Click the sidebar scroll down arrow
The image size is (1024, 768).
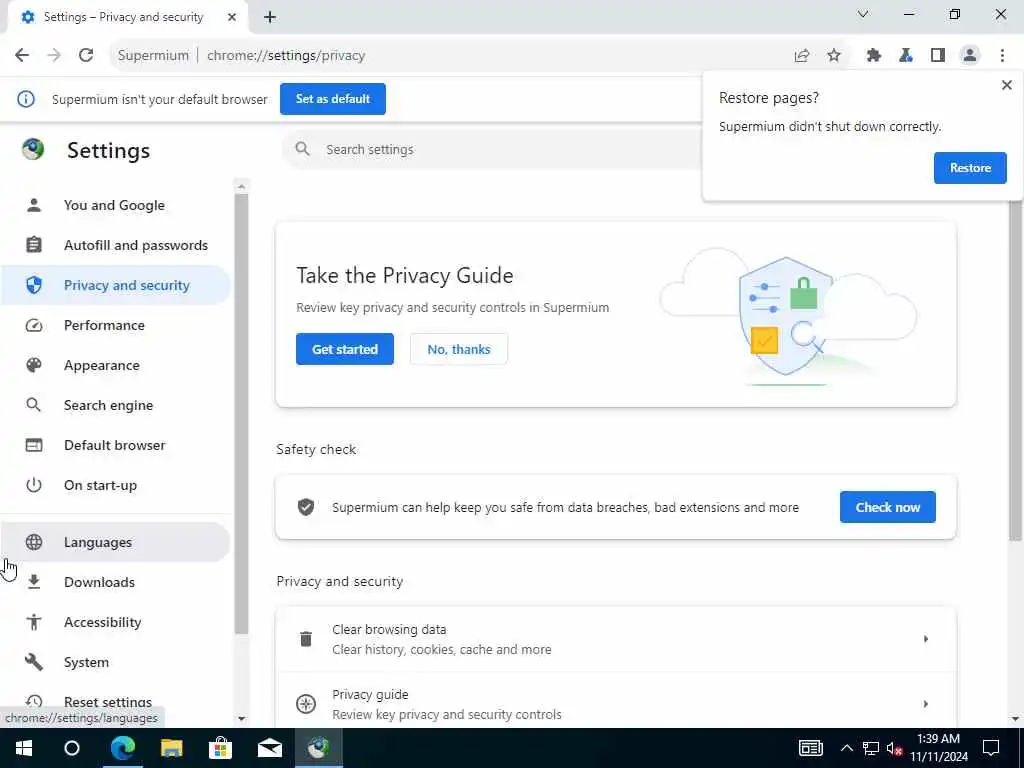242,718
